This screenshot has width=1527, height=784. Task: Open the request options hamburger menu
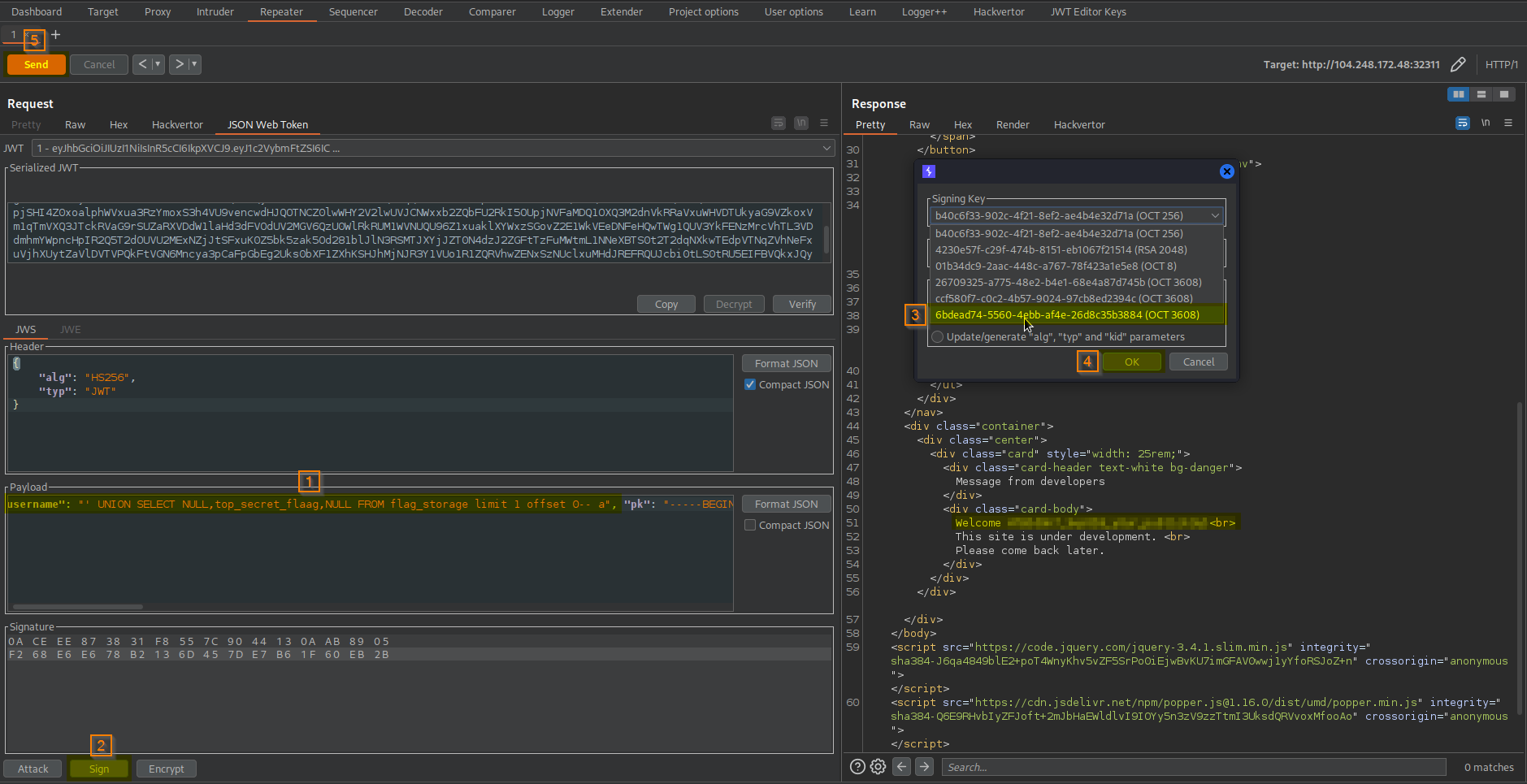[x=824, y=123]
